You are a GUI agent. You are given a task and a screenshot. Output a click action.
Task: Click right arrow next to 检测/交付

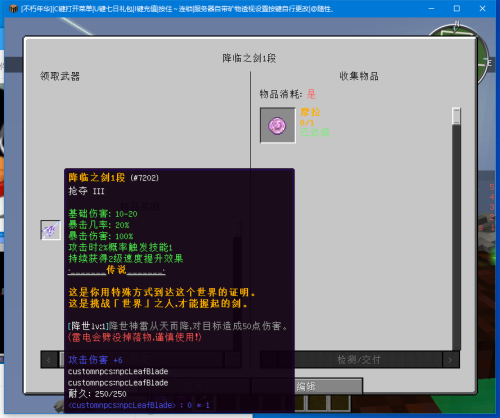[451, 360]
